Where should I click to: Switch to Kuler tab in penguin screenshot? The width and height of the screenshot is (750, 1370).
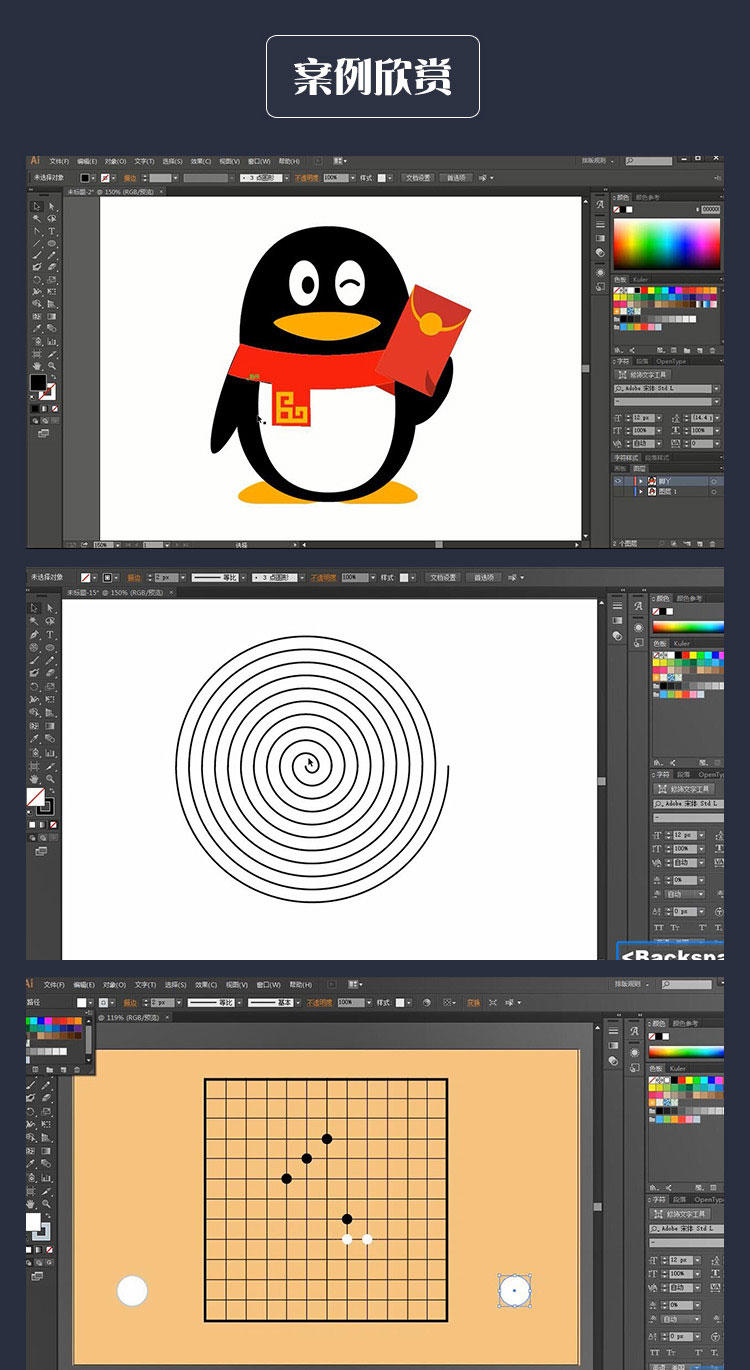coord(640,279)
